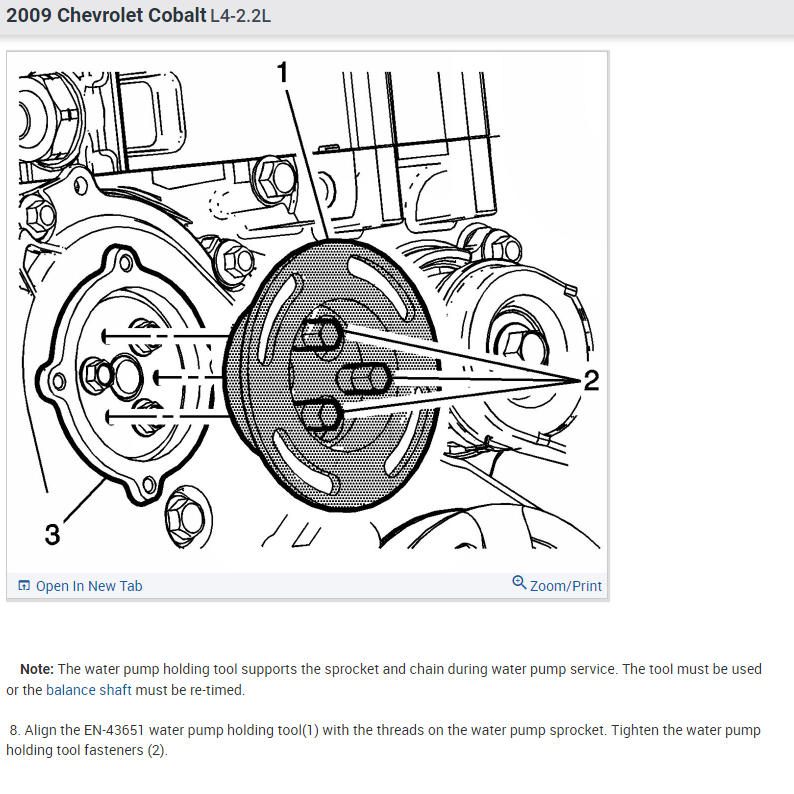Select the Zoom/Print link text

tap(566, 586)
